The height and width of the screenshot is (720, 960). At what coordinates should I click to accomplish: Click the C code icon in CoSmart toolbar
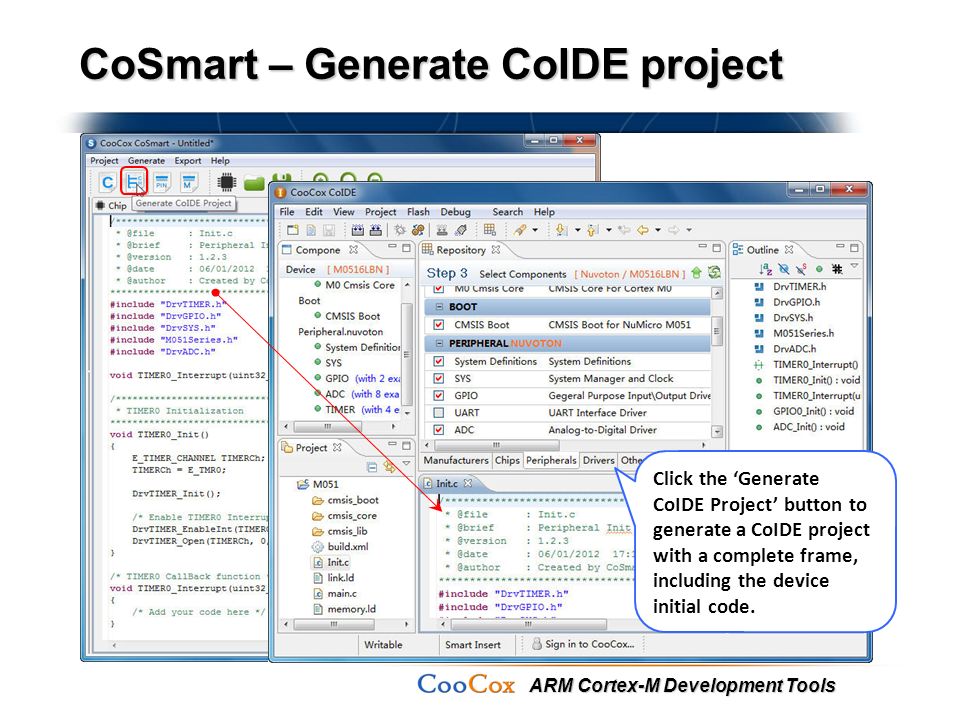[108, 182]
